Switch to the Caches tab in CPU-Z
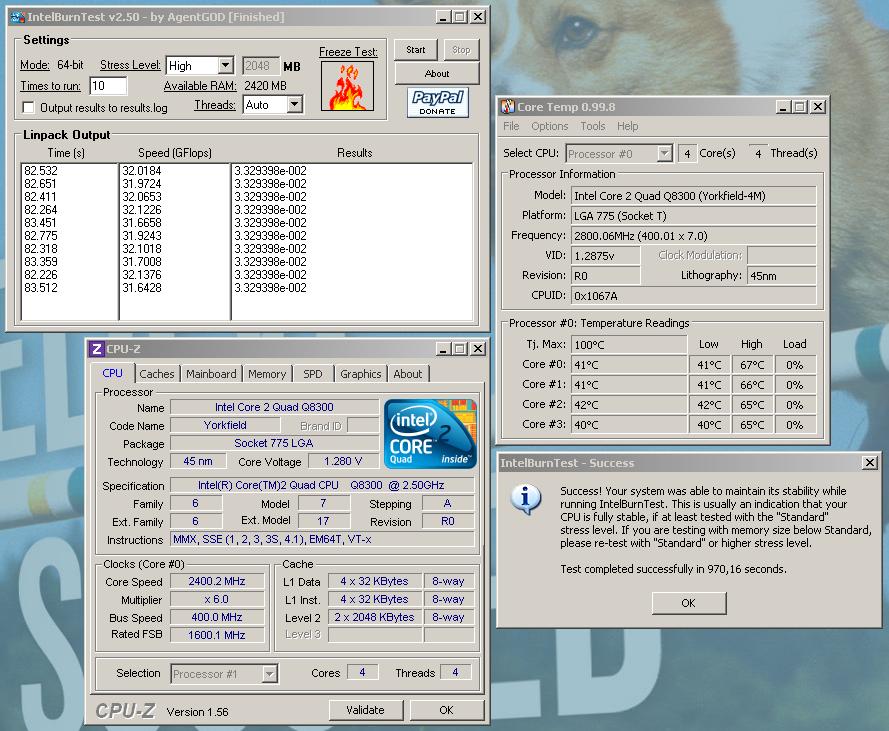The height and width of the screenshot is (731, 889). click(156, 374)
